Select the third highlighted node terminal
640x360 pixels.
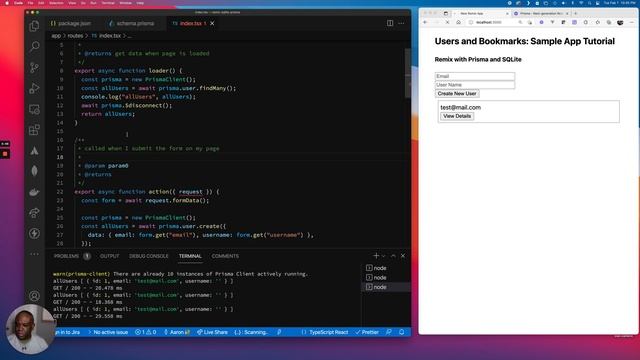(x=386, y=287)
